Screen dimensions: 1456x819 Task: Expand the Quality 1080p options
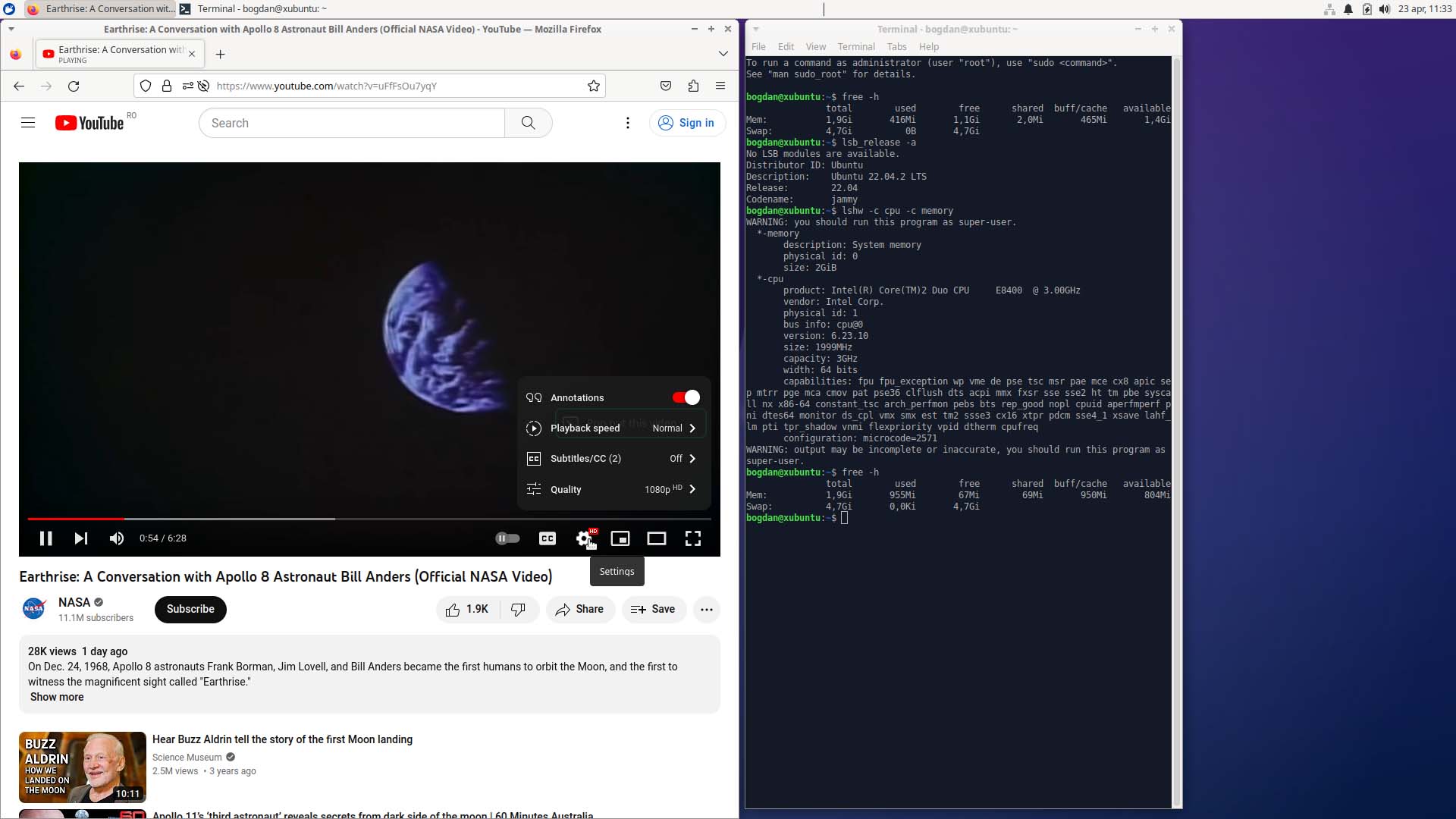coord(613,489)
